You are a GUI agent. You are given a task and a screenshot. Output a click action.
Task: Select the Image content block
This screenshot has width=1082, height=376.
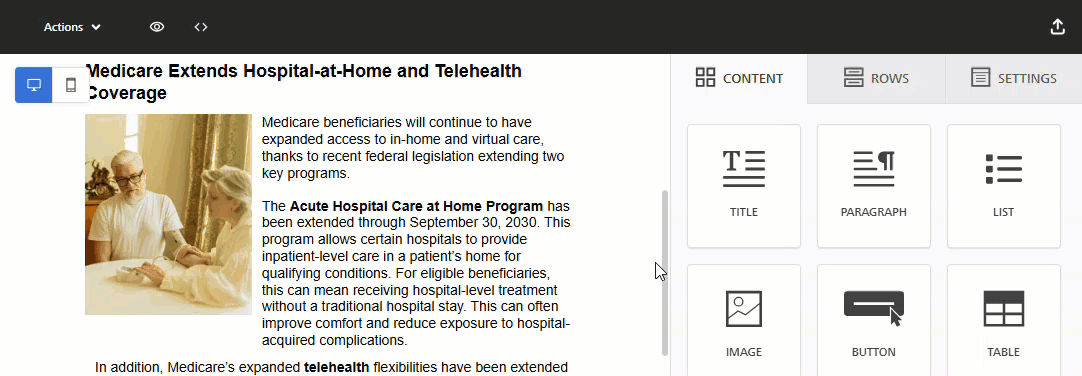[x=744, y=323]
